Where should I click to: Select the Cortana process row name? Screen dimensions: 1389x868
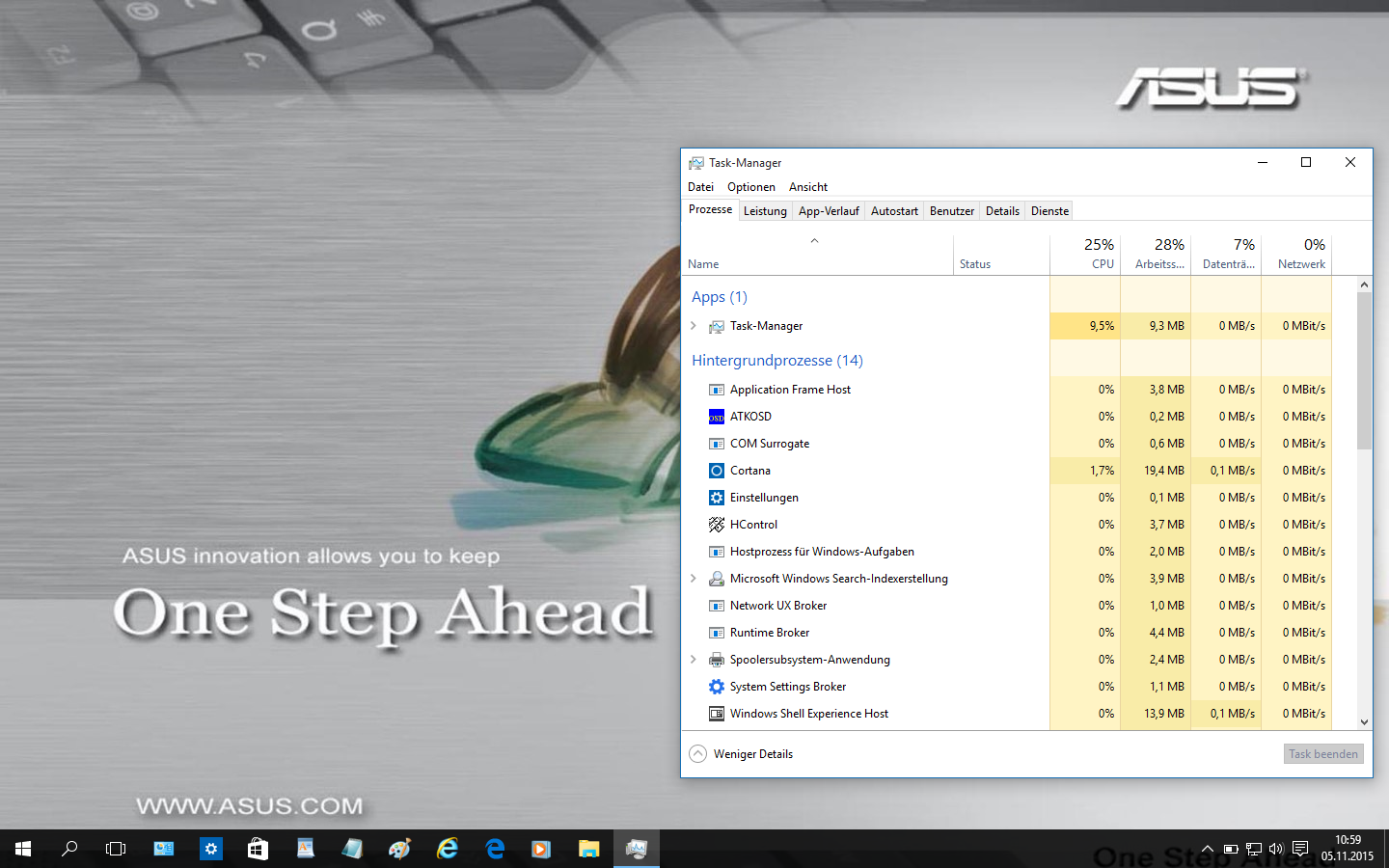(x=750, y=471)
